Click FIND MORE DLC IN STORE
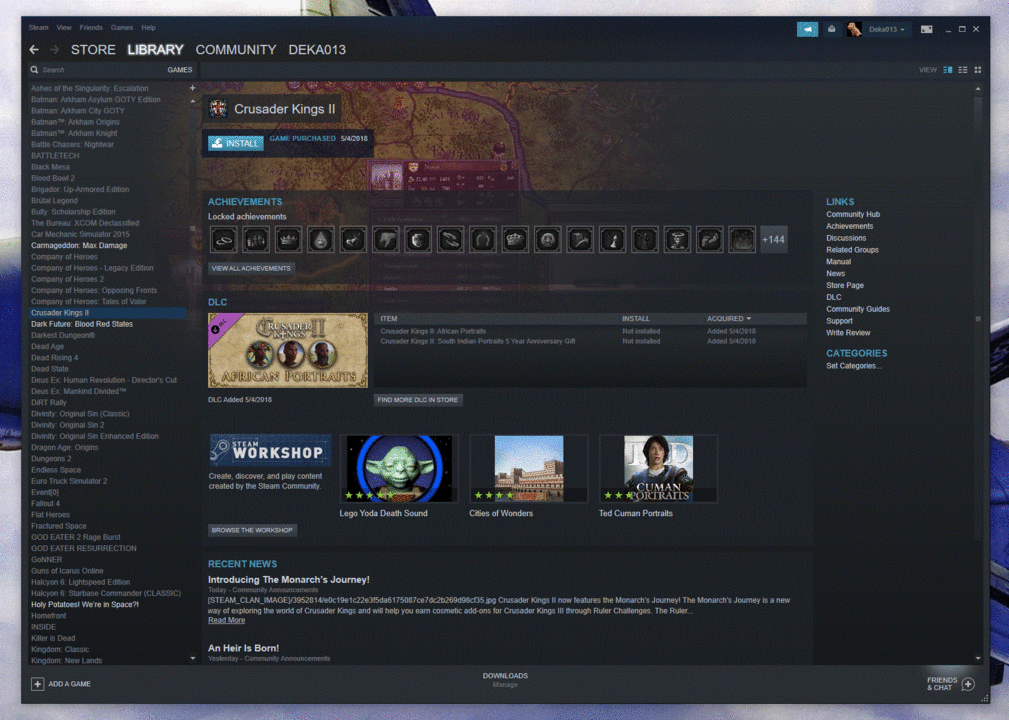The width and height of the screenshot is (1009, 720). [x=418, y=400]
